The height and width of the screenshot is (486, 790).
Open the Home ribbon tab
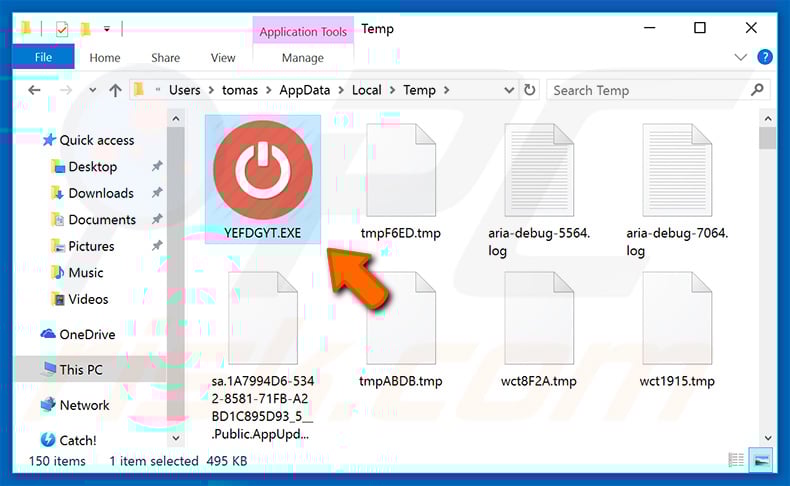coord(105,58)
